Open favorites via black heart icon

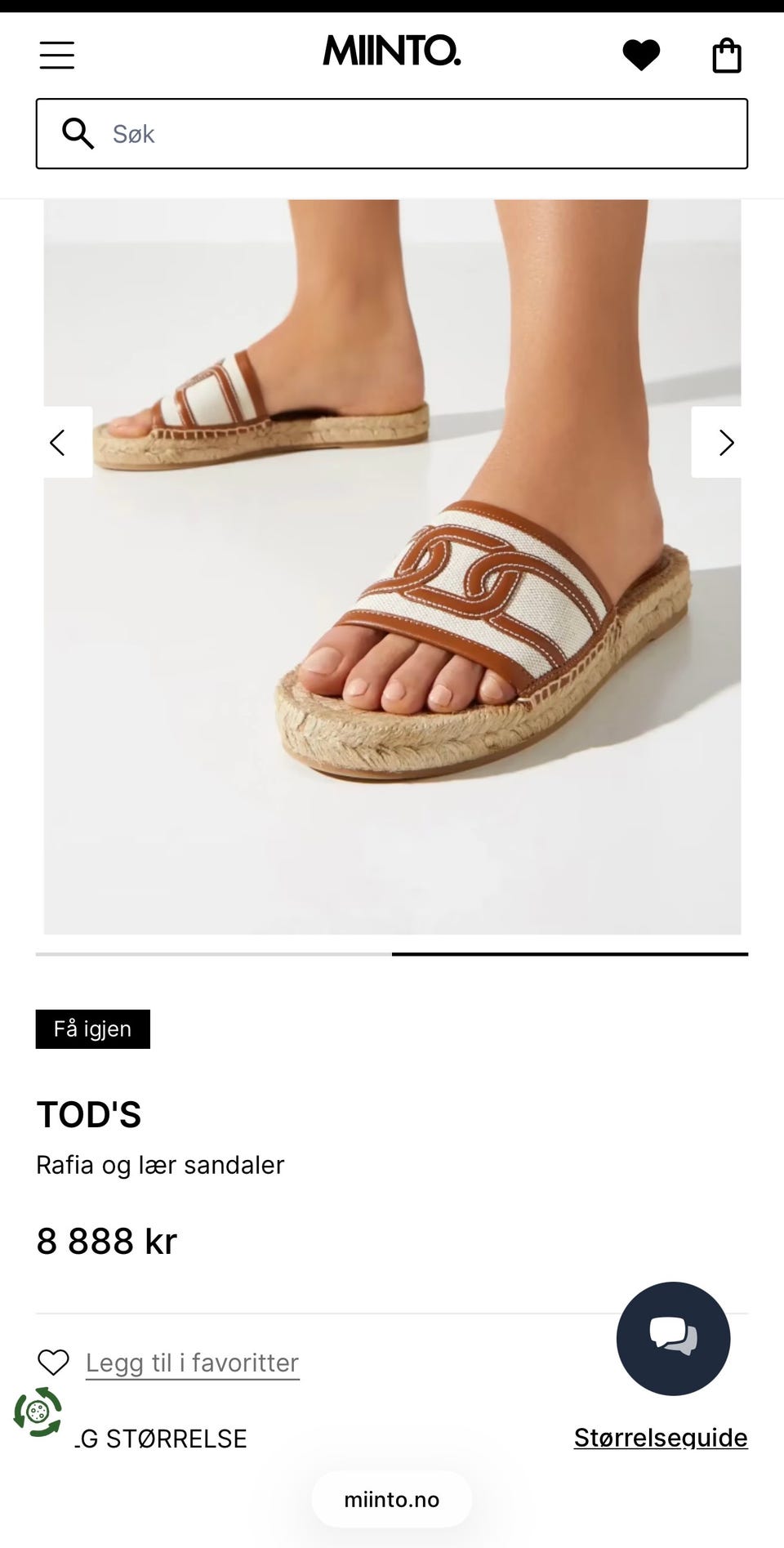pos(641,56)
